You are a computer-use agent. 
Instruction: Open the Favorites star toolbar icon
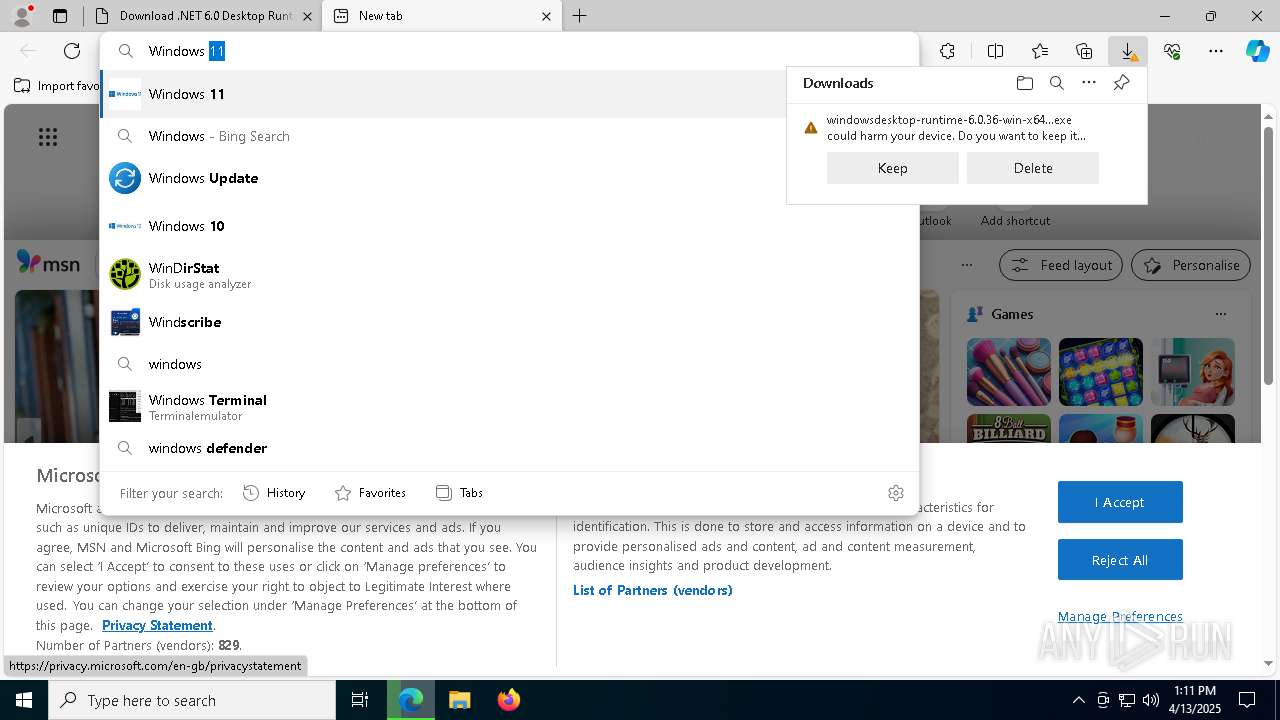[1040, 51]
